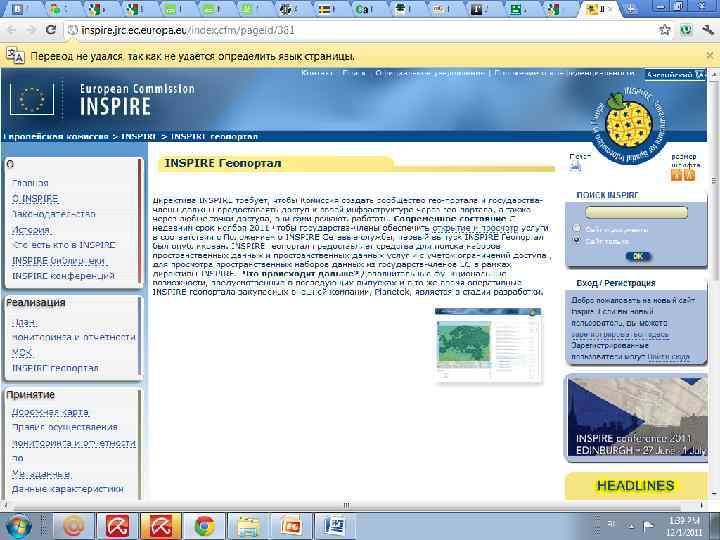Click the translate icon in the yellow bar
720x540 pixels.
(15, 56)
